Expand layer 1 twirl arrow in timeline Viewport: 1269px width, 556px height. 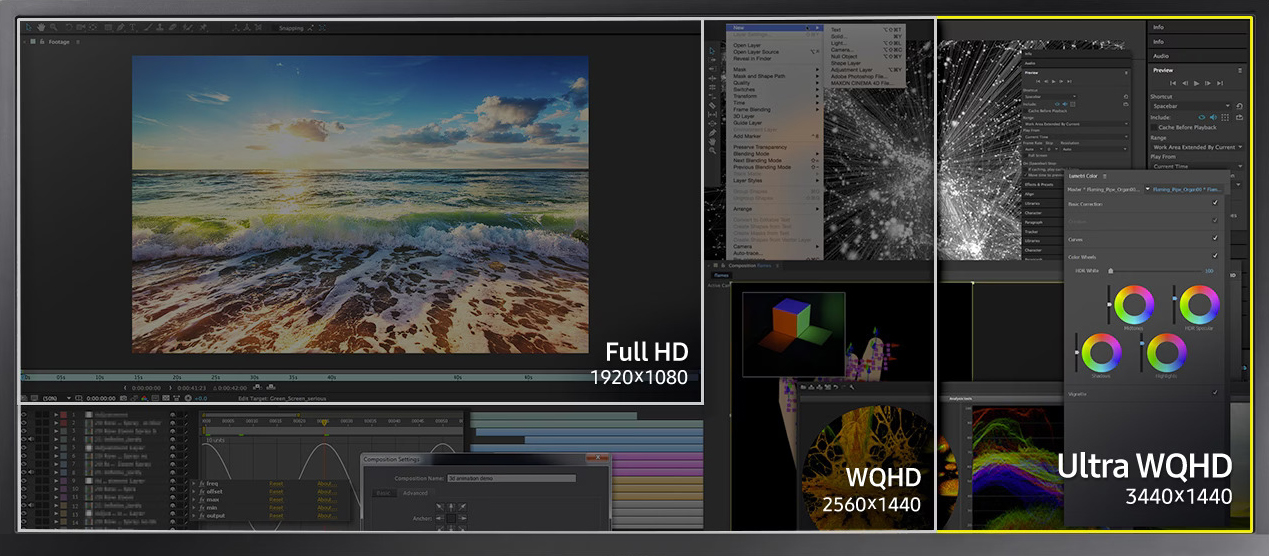56,415
